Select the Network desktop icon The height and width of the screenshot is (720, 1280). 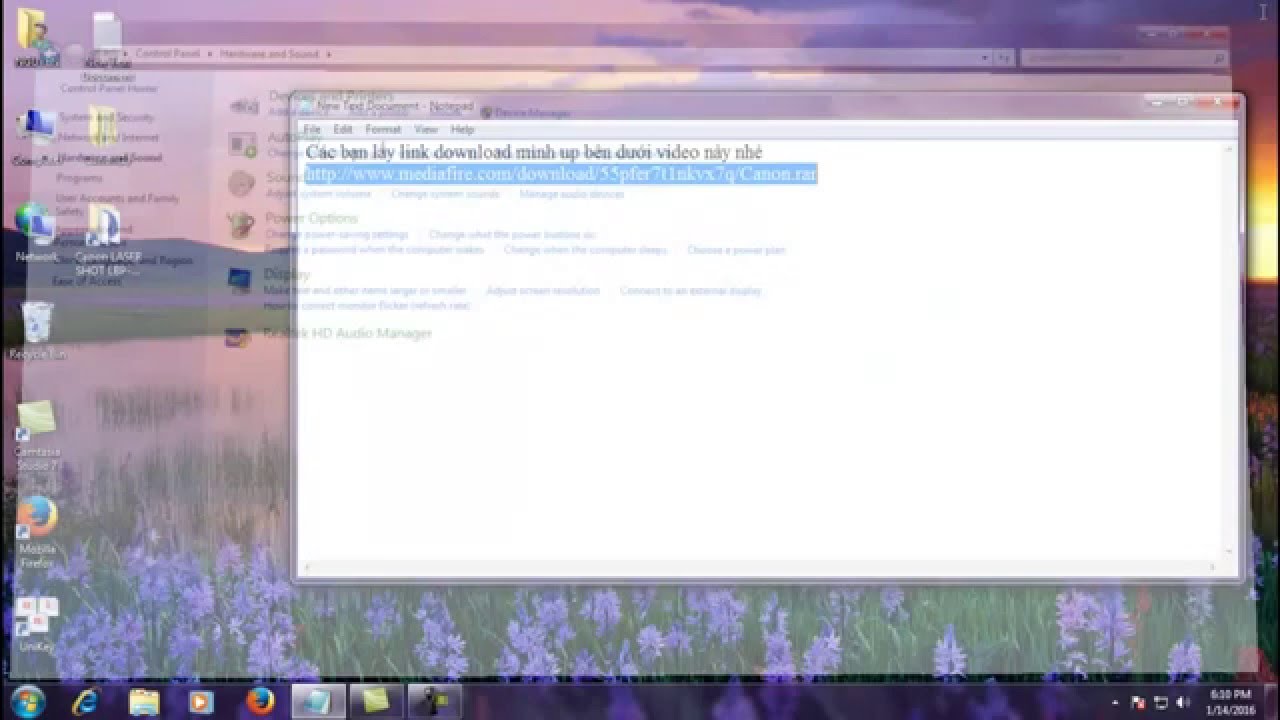(x=36, y=232)
